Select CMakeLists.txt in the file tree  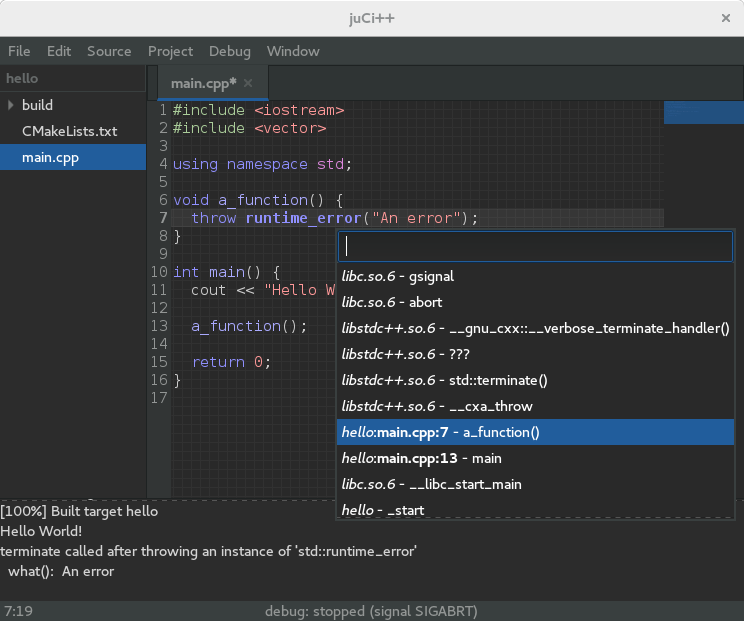pos(69,131)
